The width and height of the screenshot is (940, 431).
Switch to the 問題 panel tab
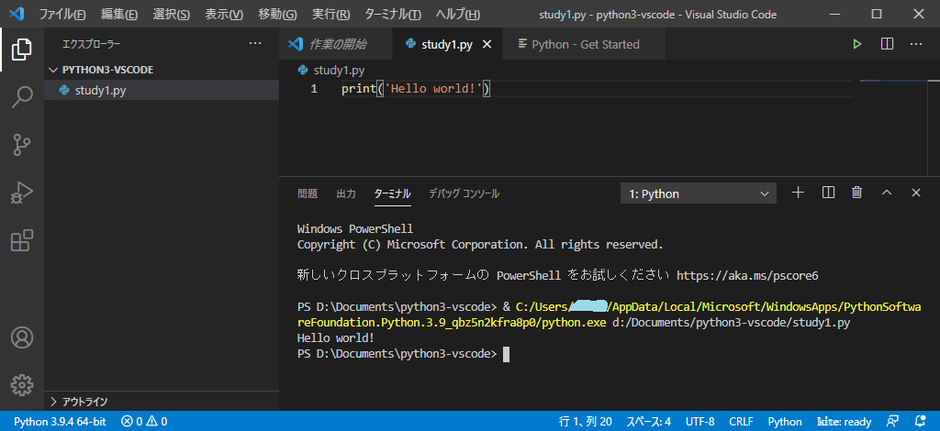pyautogui.click(x=308, y=194)
